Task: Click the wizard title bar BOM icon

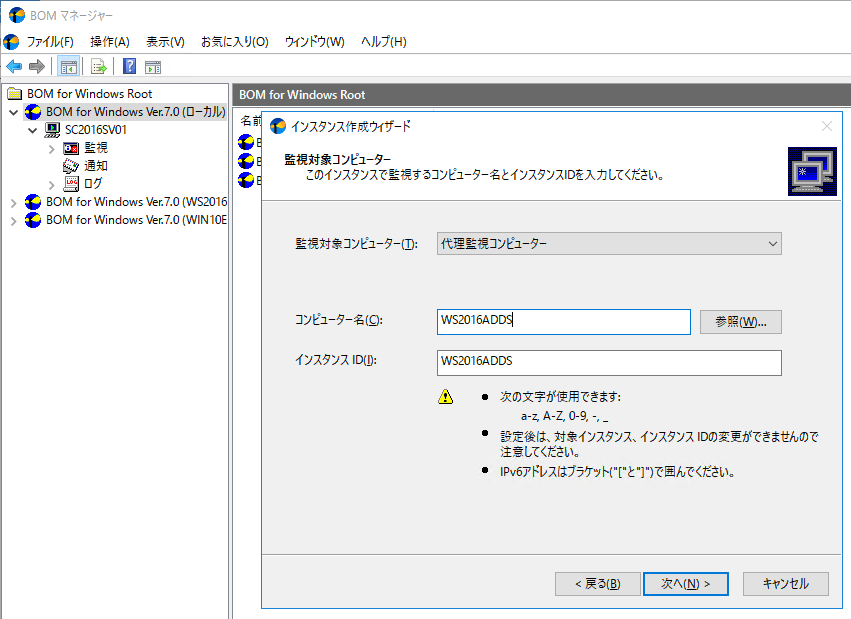Action: 278,126
